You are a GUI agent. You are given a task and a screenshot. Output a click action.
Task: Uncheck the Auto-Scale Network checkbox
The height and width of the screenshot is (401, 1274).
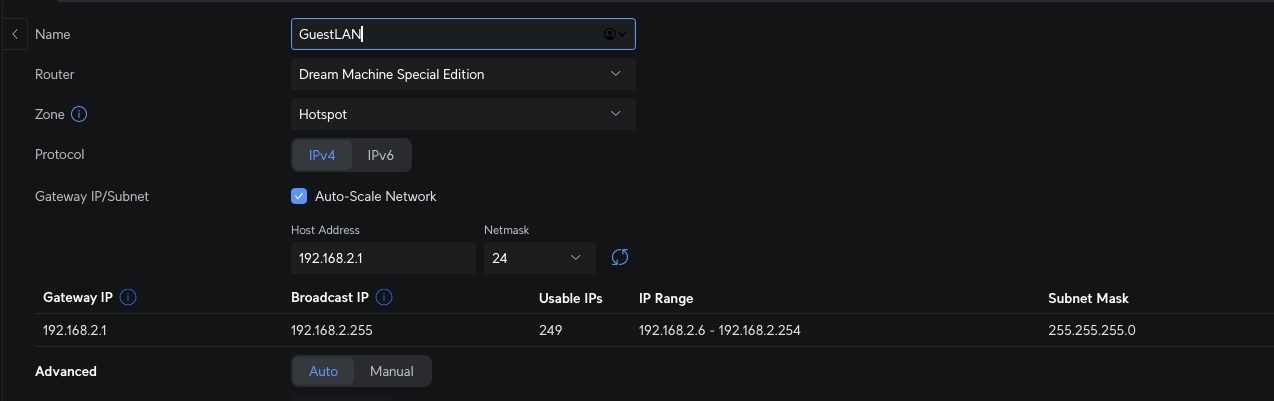299,196
